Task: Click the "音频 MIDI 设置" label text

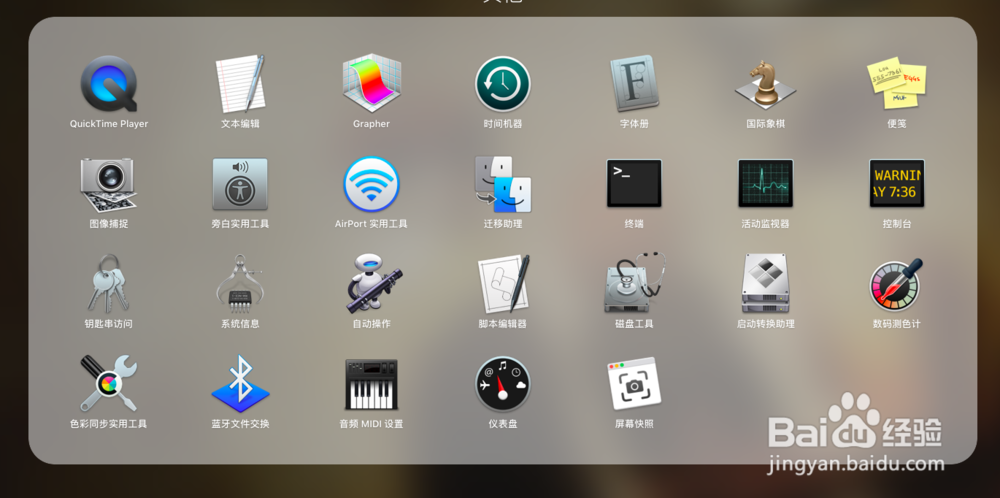Action: [x=371, y=424]
